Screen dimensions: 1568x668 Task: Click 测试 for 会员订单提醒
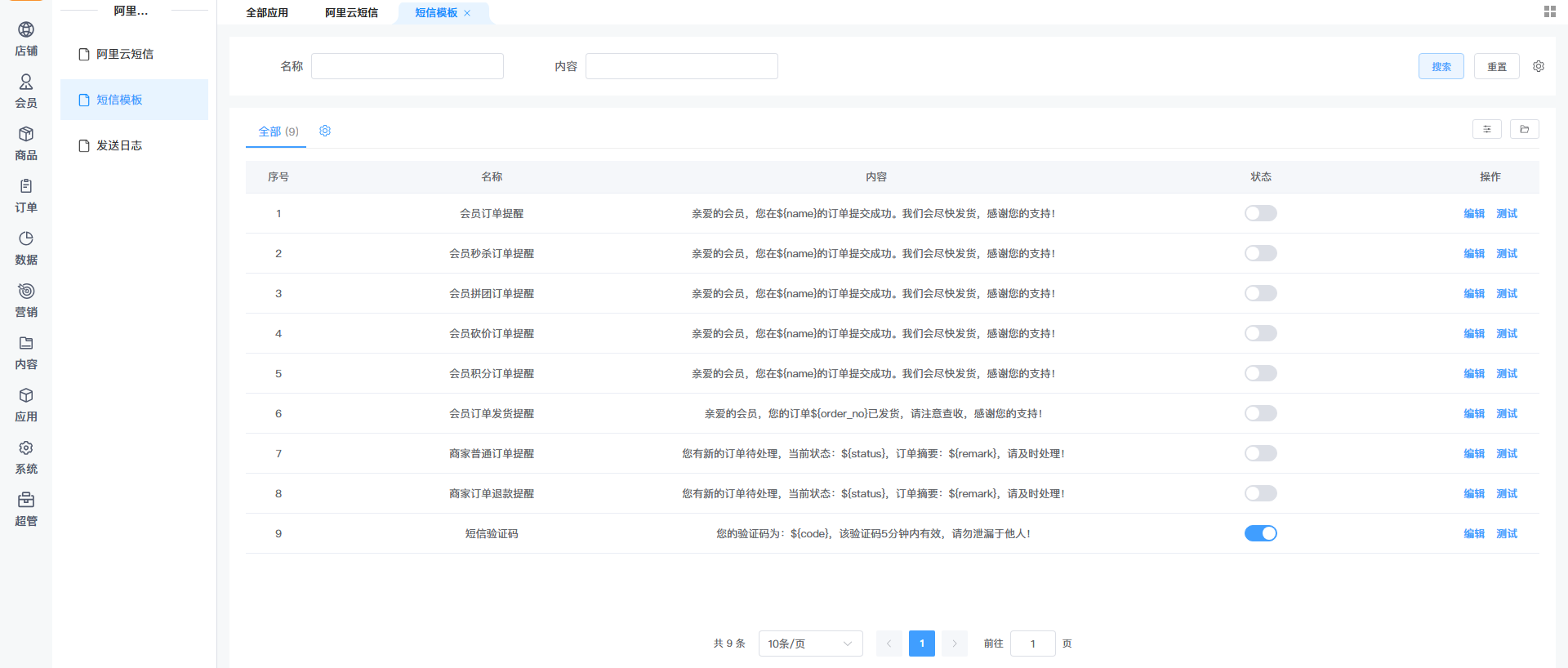coord(1507,213)
